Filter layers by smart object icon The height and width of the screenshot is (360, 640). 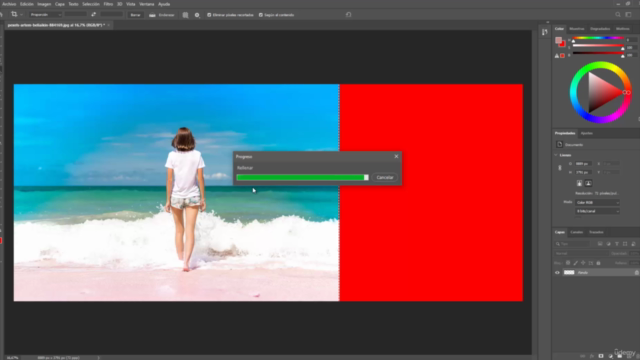click(633, 244)
